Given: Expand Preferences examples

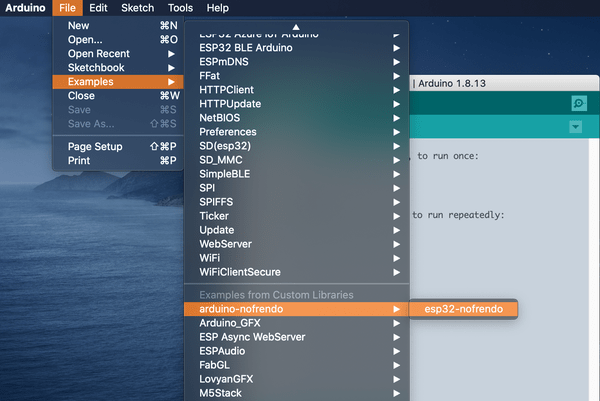Looking at the screenshot, I should click(x=297, y=132).
